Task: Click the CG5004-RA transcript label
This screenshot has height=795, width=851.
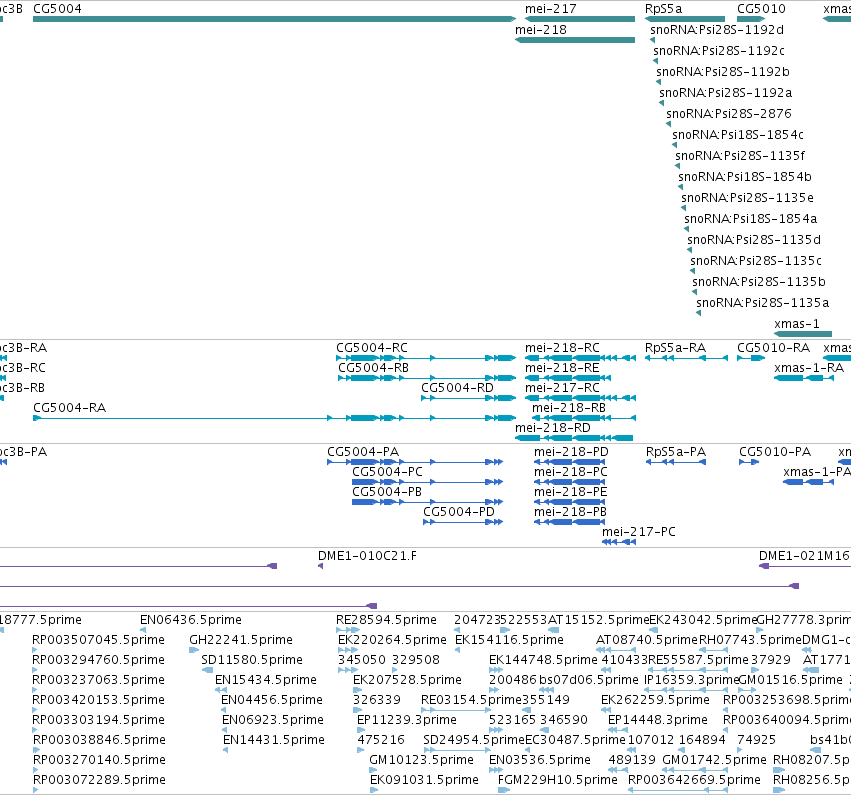Action: click(x=69, y=408)
